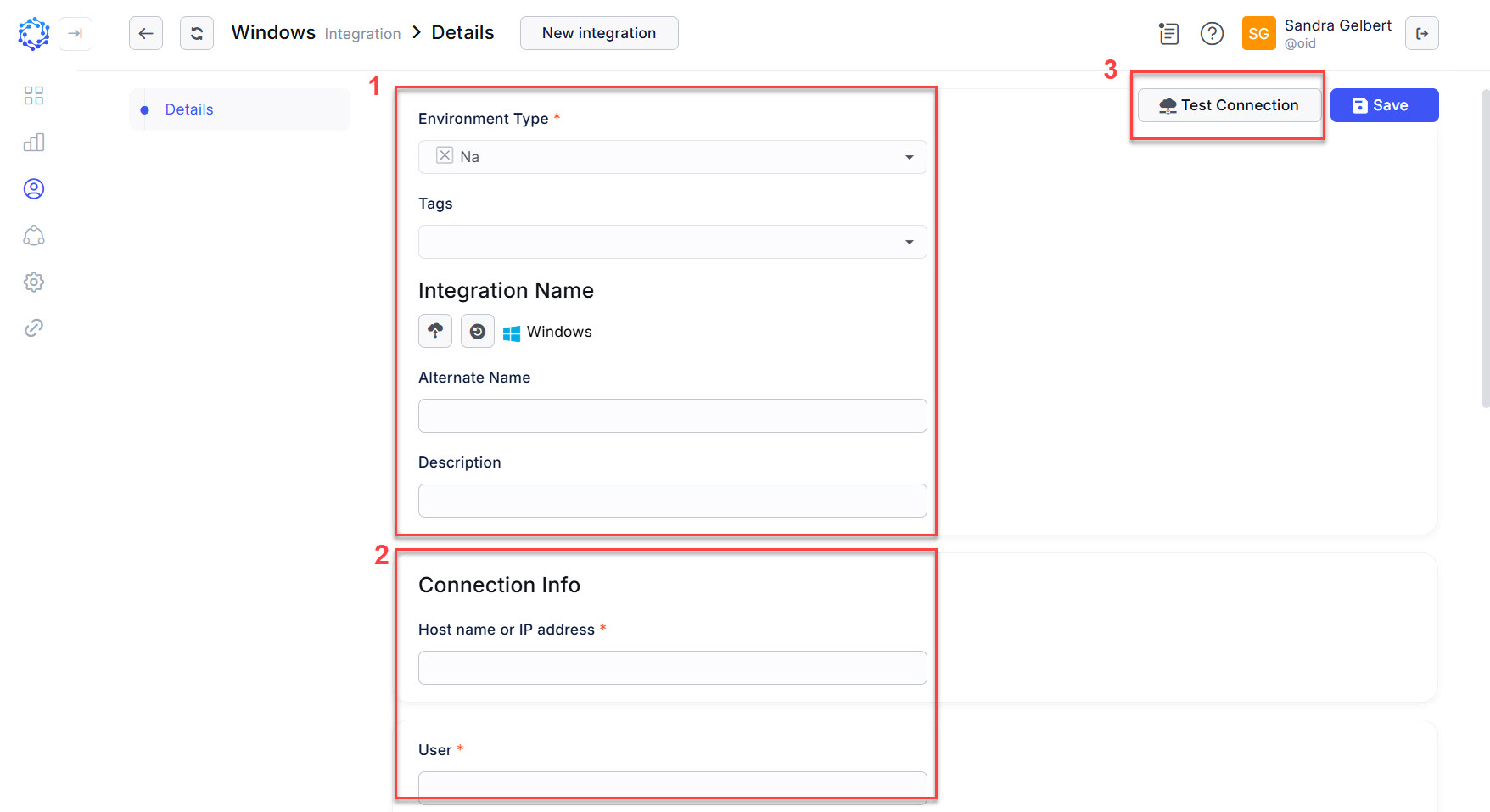The image size is (1490, 812).
Task: Collapse the sidebar with the arrow toggle
Action: point(76,34)
